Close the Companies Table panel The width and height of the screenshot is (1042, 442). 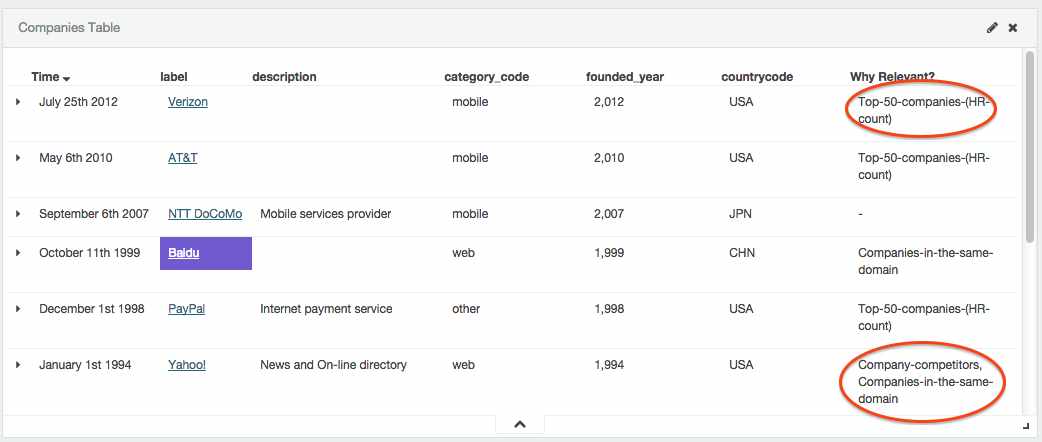pyautogui.click(x=1013, y=28)
